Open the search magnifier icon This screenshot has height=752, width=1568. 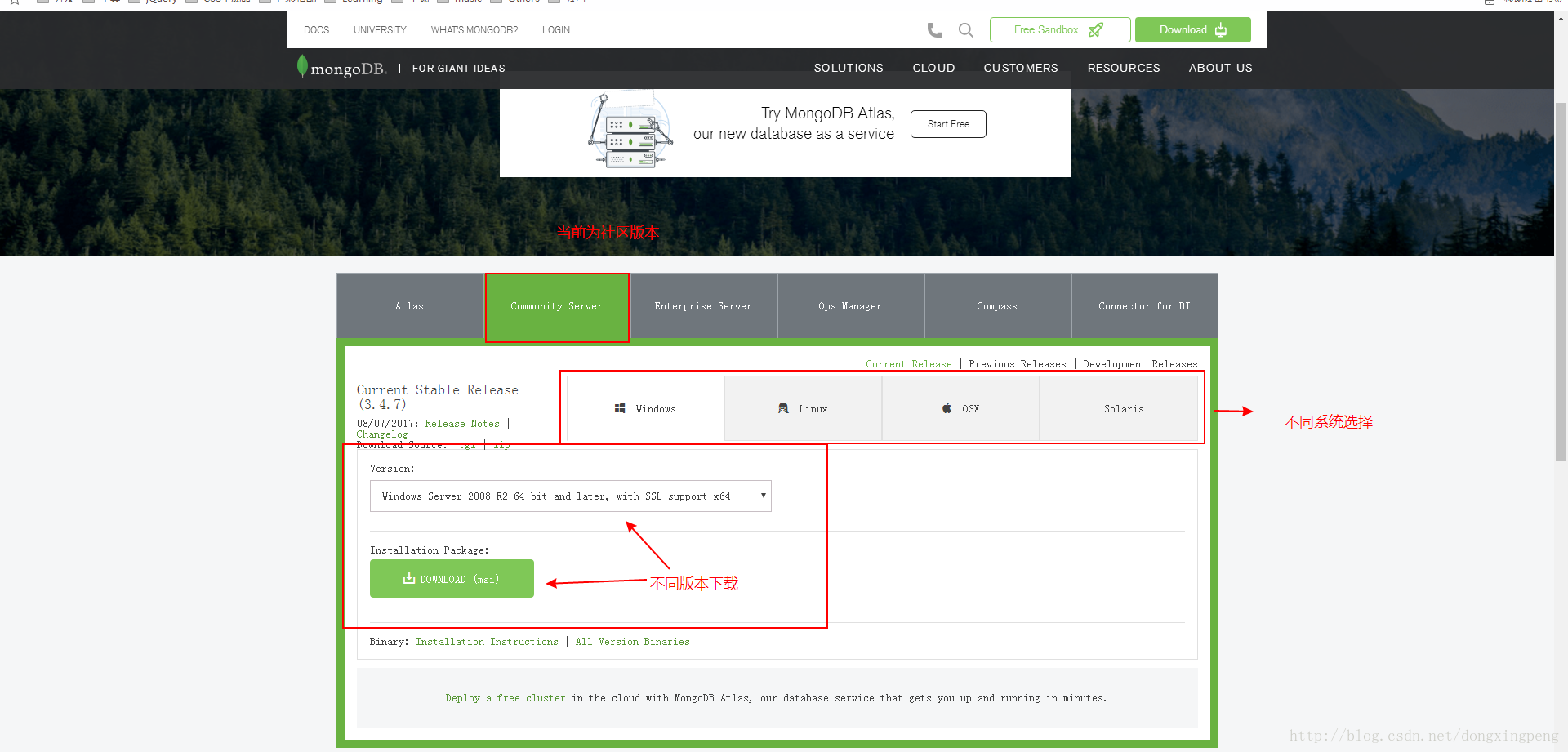[965, 30]
